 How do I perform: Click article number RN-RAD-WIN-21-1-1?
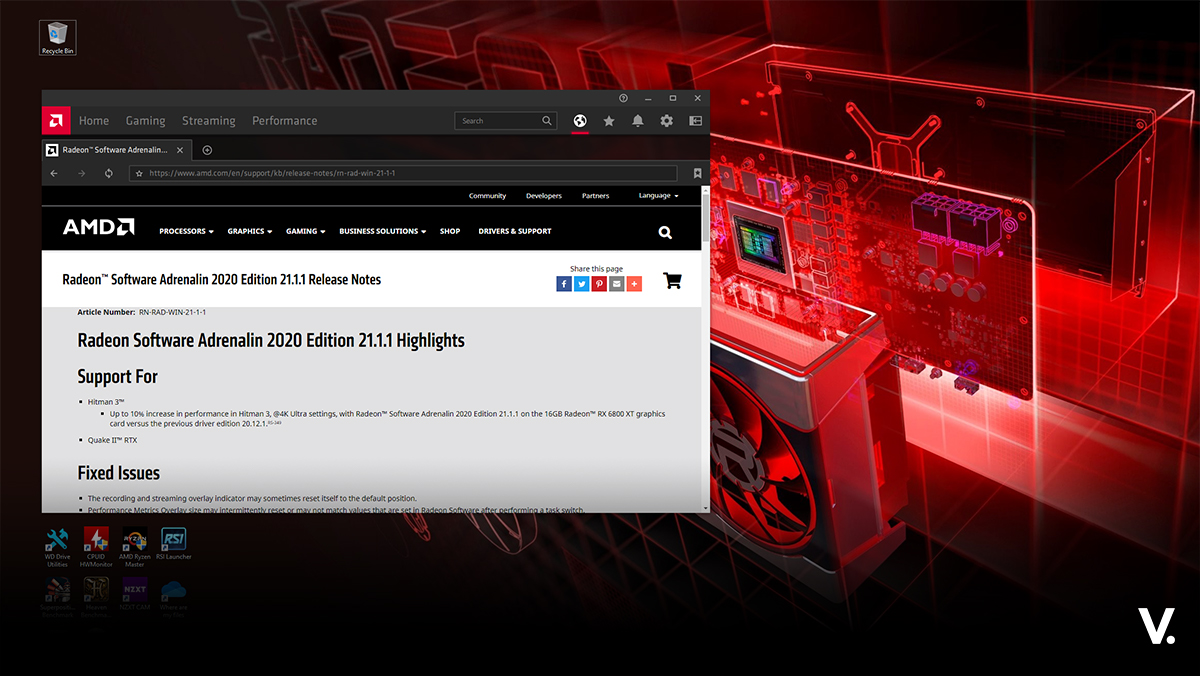172,312
